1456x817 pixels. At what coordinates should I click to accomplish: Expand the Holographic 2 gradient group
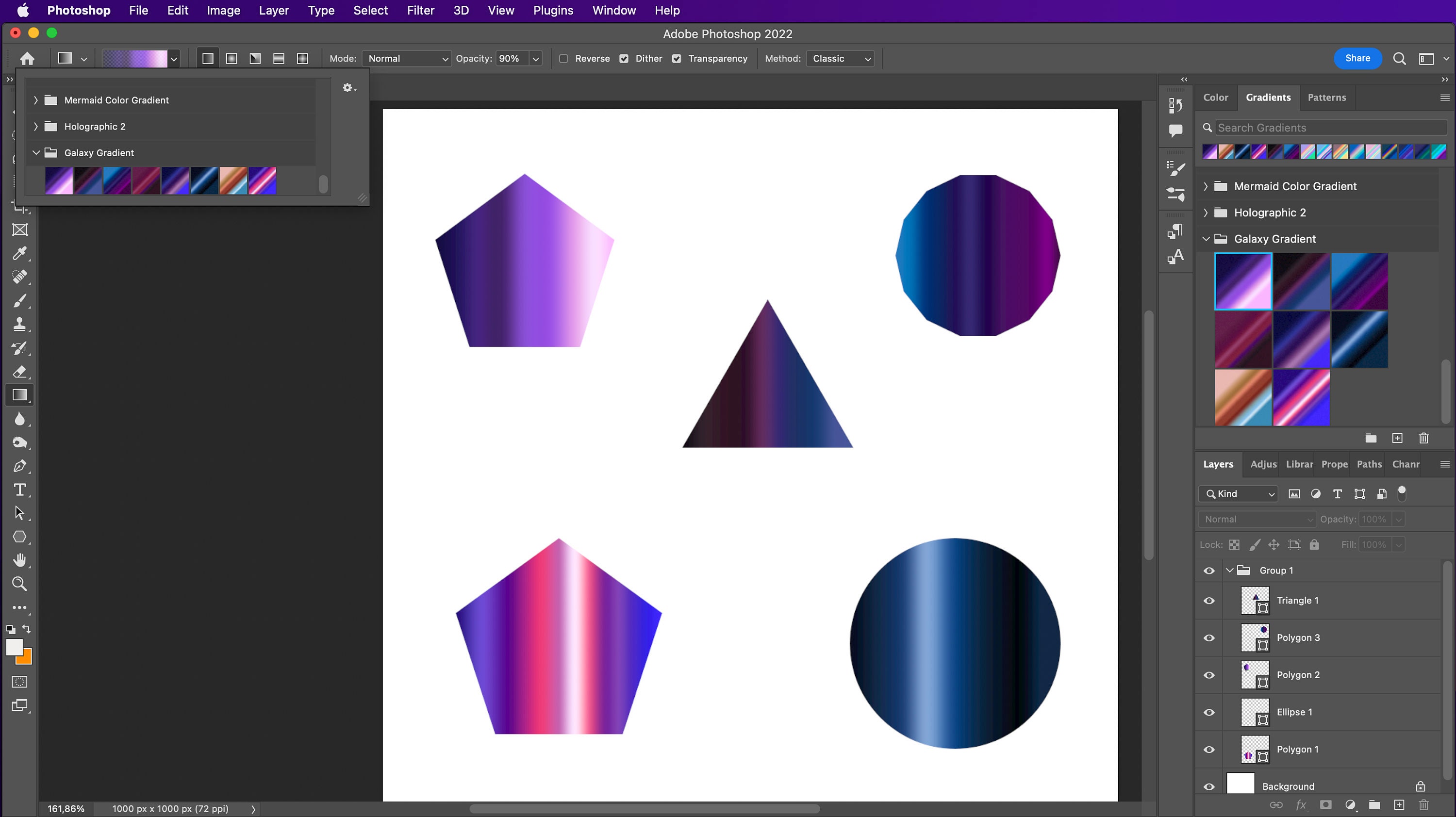[x=1205, y=212]
